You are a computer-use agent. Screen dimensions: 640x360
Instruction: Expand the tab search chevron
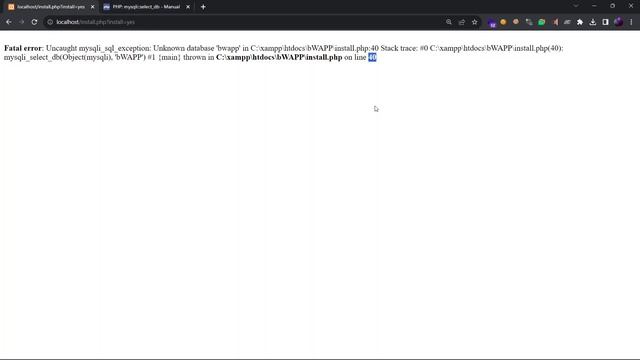click(576, 6)
